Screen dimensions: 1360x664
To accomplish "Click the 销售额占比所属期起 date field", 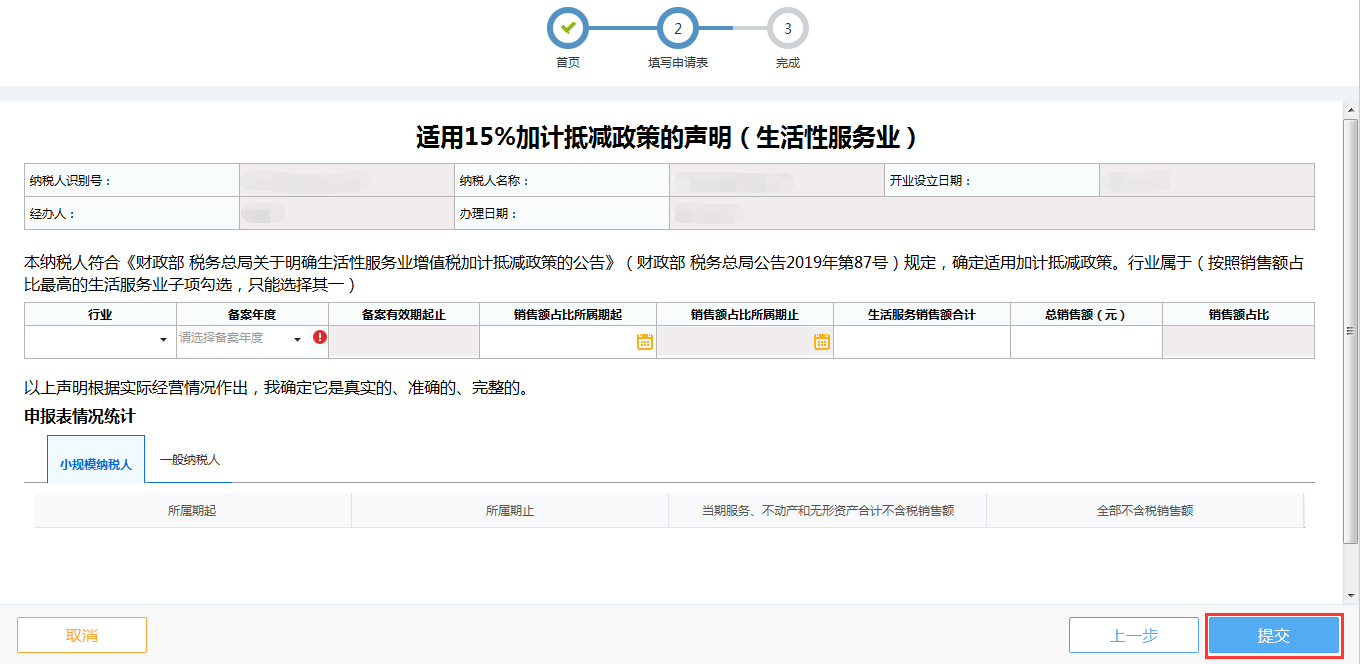I will pos(556,342).
